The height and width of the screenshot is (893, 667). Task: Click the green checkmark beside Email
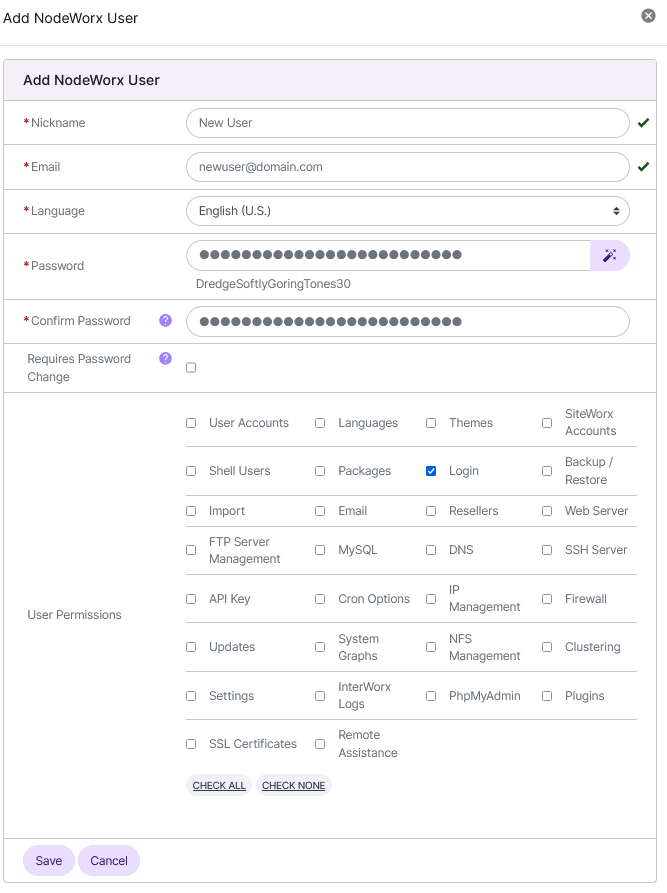643,167
